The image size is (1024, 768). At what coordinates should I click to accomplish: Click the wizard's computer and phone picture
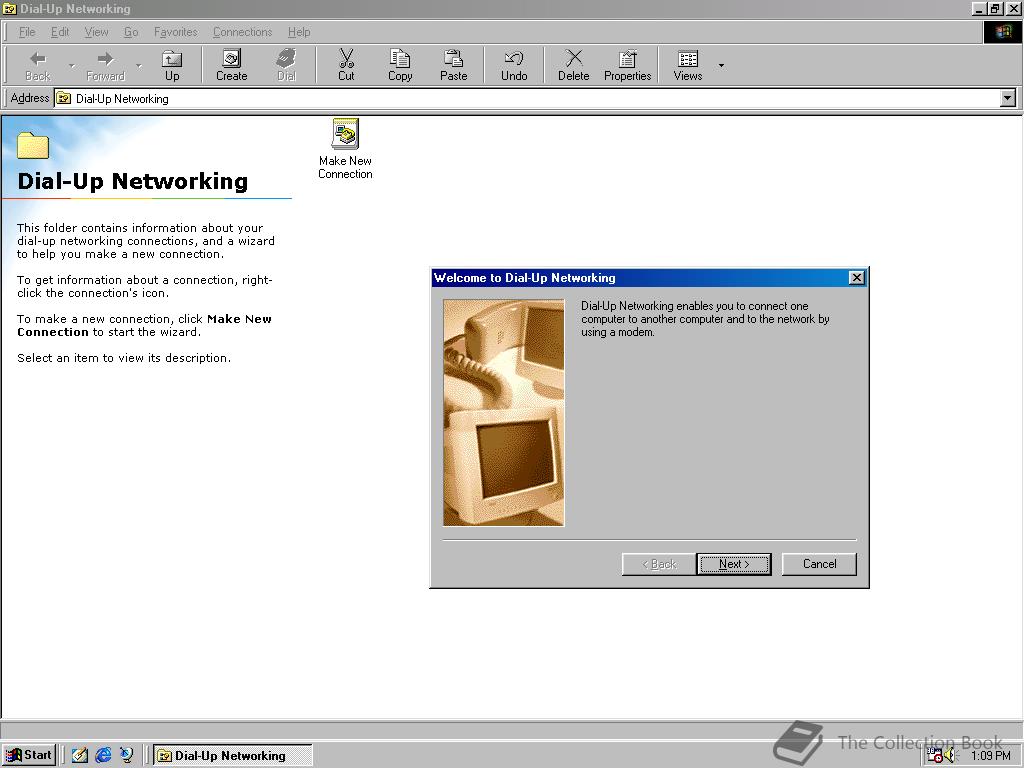click(504, 413)
